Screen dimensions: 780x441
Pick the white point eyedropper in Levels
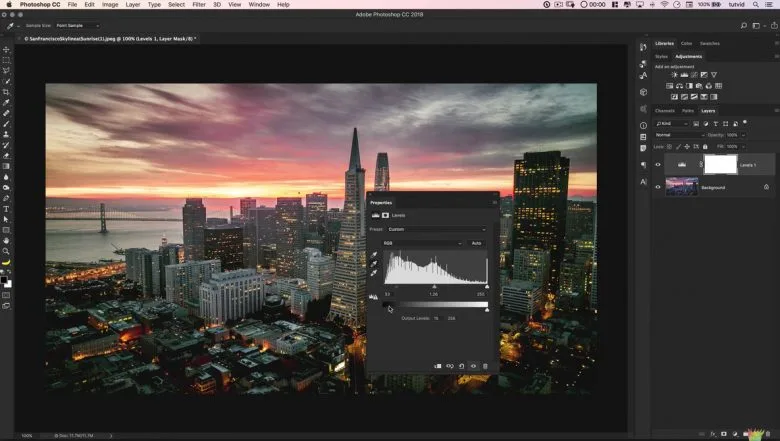point(374,273)
